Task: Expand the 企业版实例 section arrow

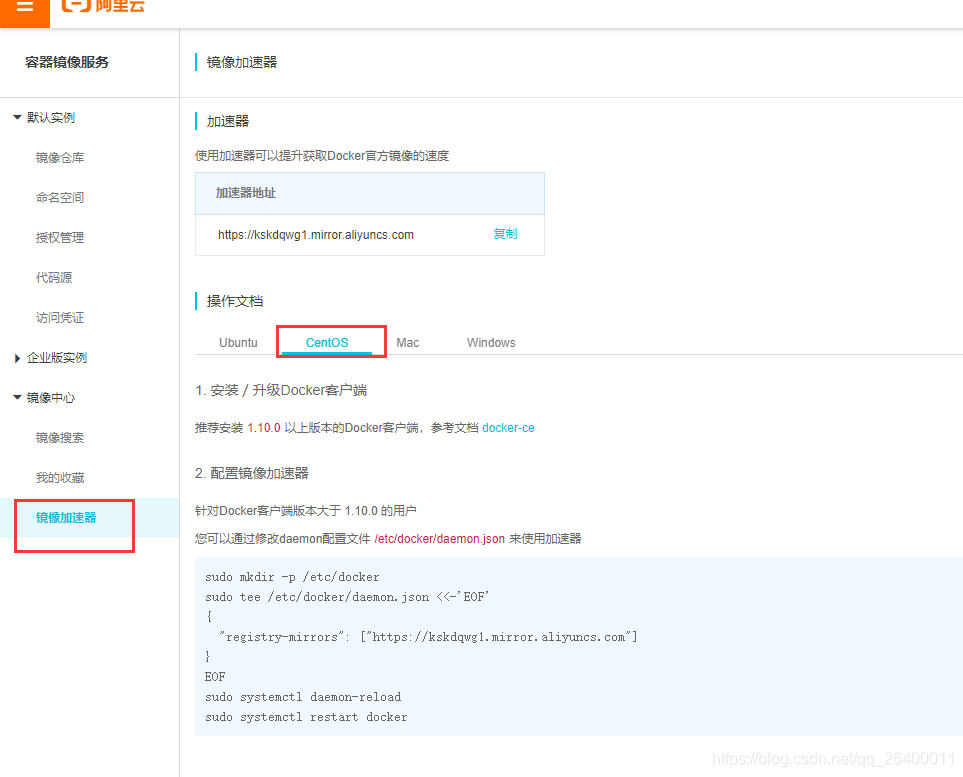Action: [x=17, y=358]
